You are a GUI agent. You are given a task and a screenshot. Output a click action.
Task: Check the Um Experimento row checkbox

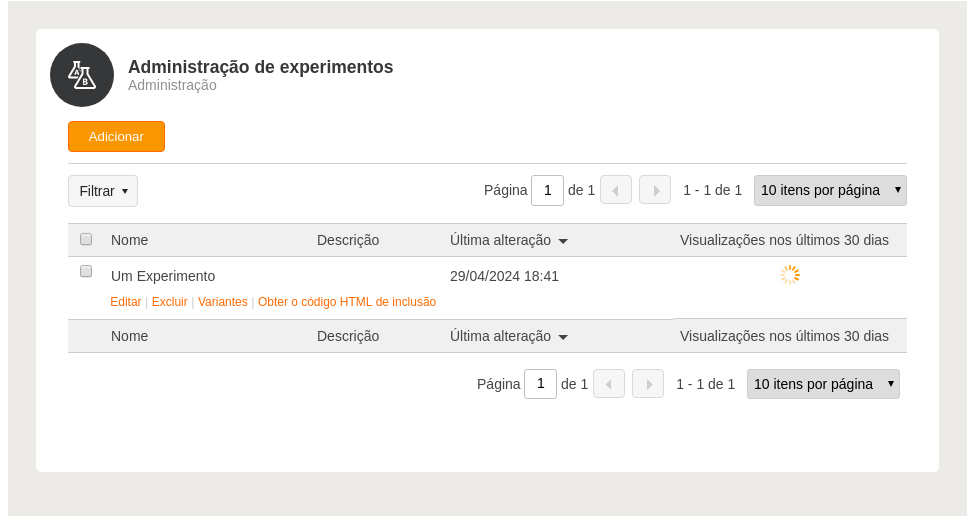pos(86,271)
